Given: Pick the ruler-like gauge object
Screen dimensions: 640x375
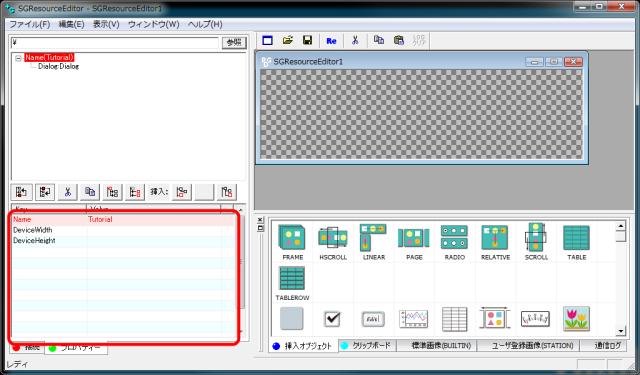Looking at the screenshot, I should pos(535,319).
